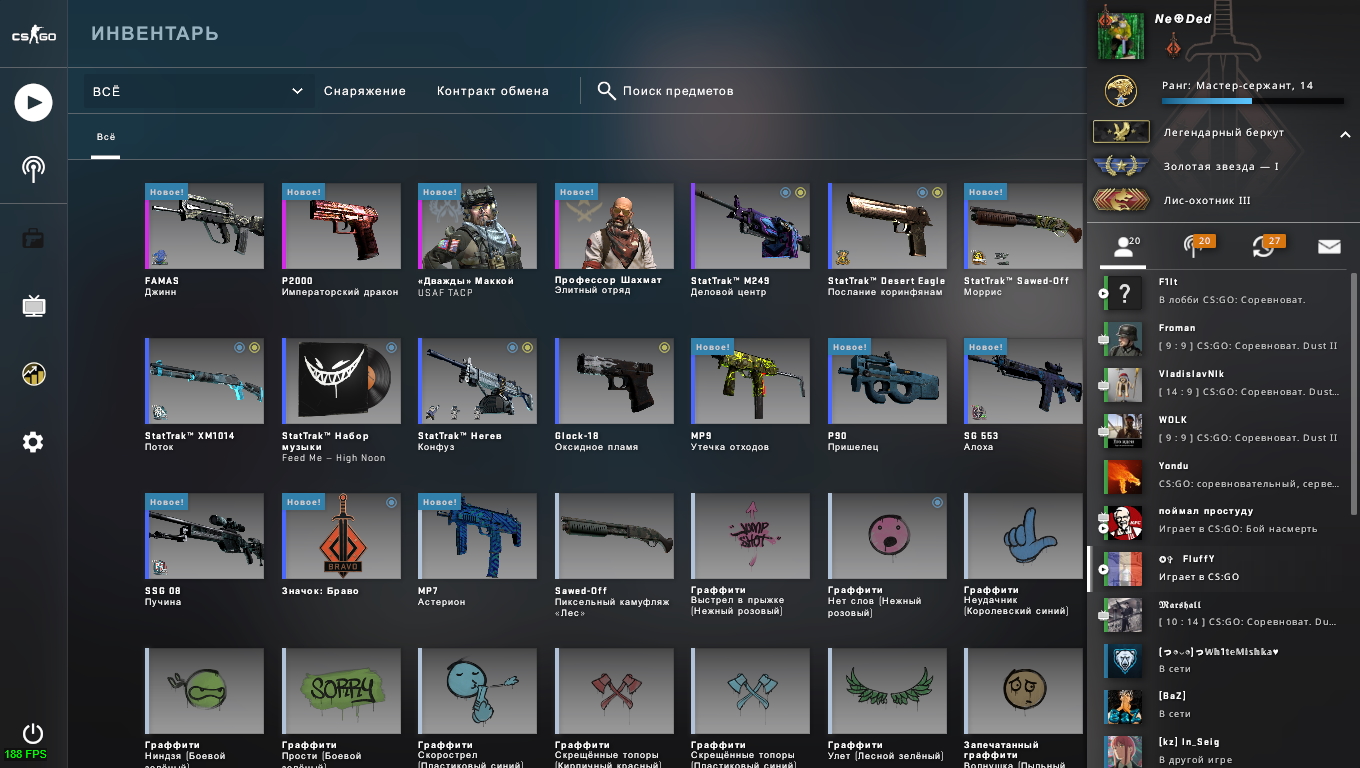Select the StatTrak Sawed-Off Моррис item
The width and height of the screenshot is (1360, 768).
tap(1024, 226)
